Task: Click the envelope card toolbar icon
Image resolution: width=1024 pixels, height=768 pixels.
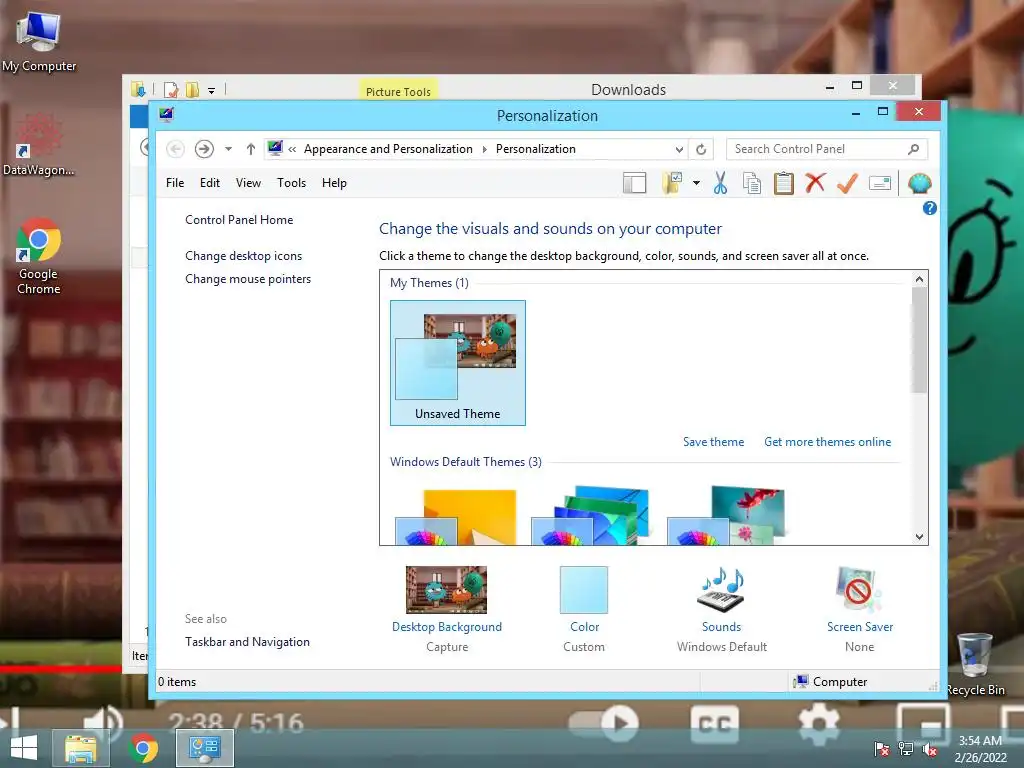Action: point(880,184)
